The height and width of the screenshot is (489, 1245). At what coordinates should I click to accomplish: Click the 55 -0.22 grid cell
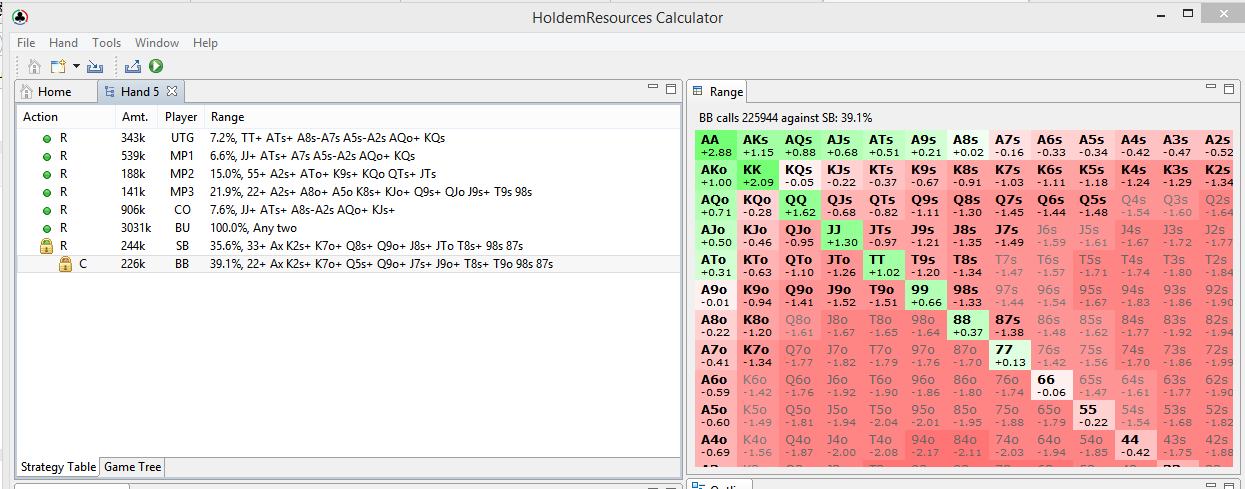(1092, 415)
